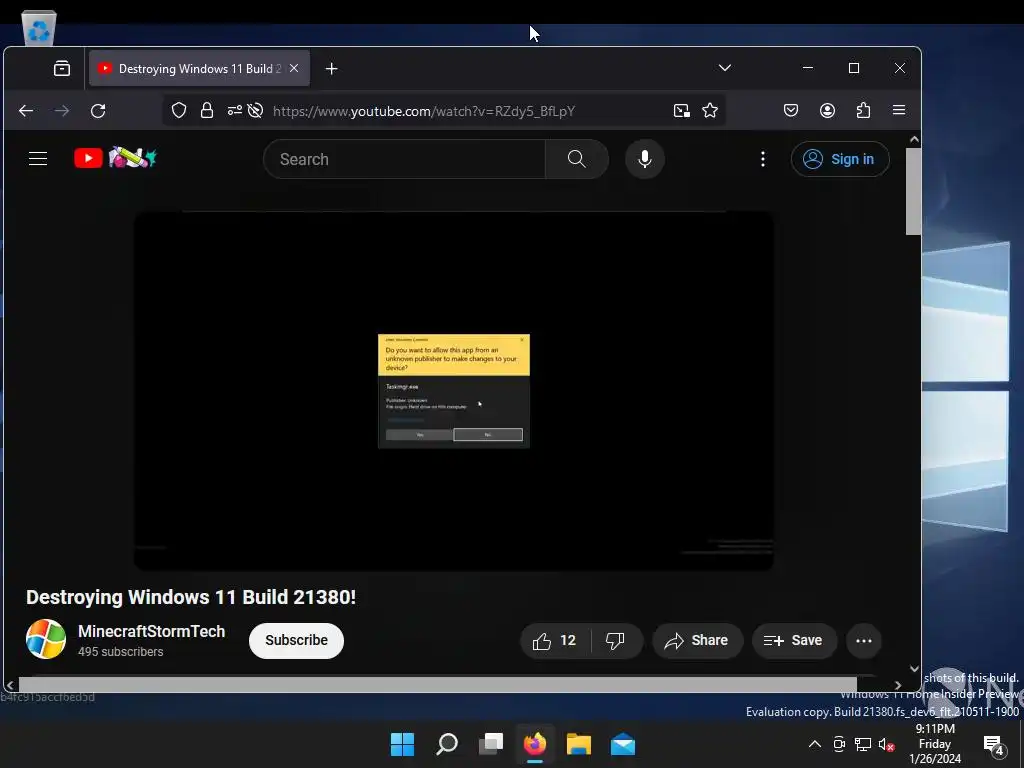Open network tray icon
Viewport: 1024px width, 768px height.
pos(863,744)
